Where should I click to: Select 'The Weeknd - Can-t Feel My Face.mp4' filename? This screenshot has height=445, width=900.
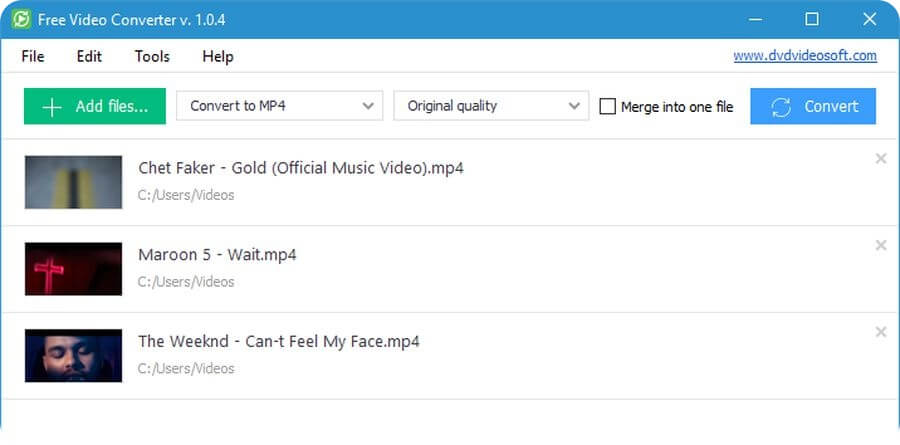(278, 342)
